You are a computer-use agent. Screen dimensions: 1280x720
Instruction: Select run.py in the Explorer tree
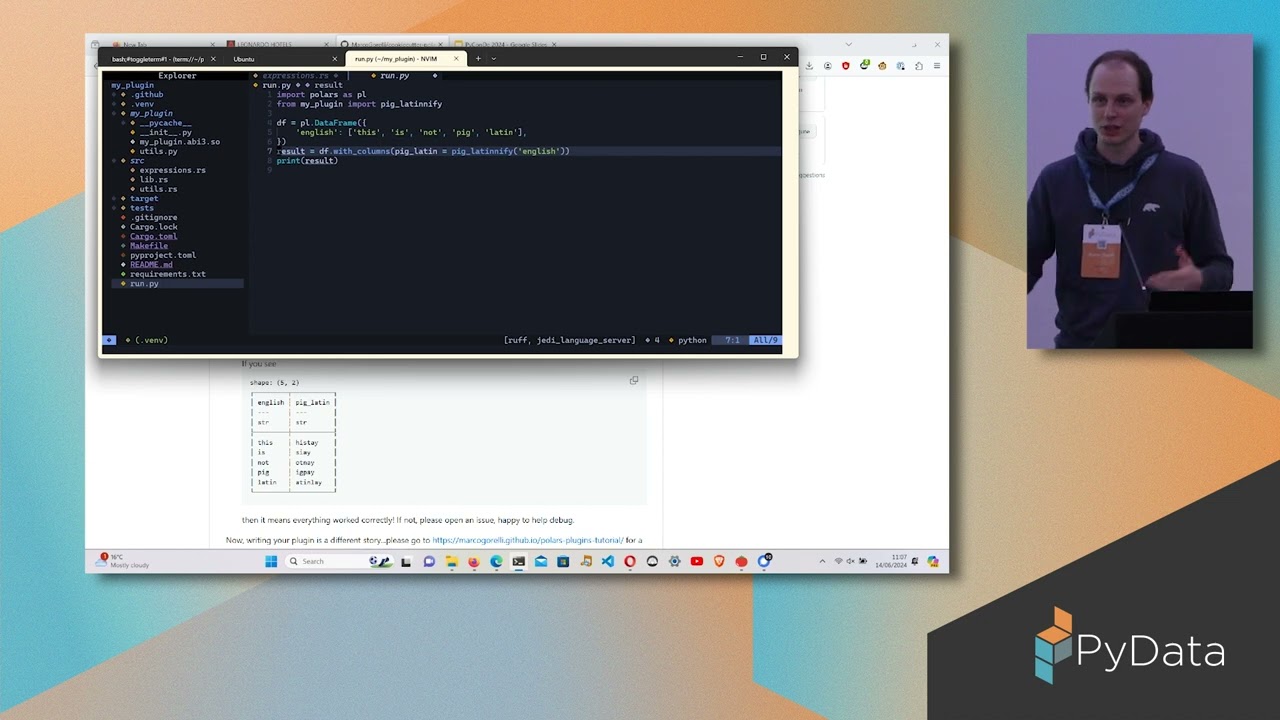pos(143,284)
